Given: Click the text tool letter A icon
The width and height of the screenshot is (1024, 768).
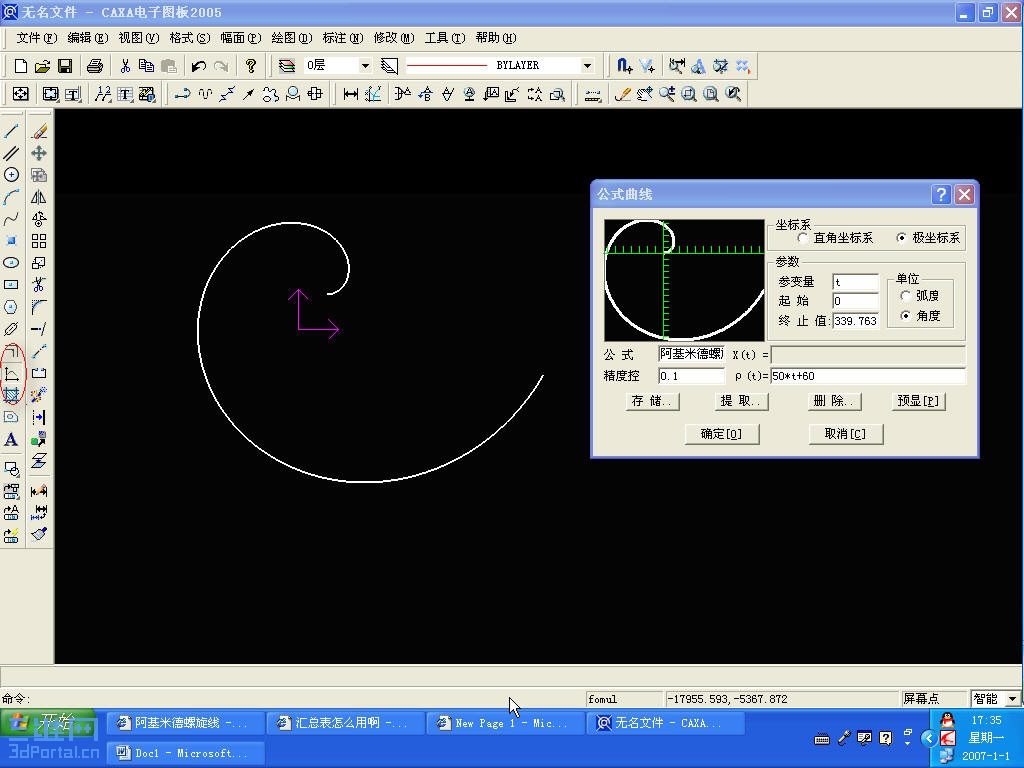Looking at the screenshot, I should tap(12, 440).
